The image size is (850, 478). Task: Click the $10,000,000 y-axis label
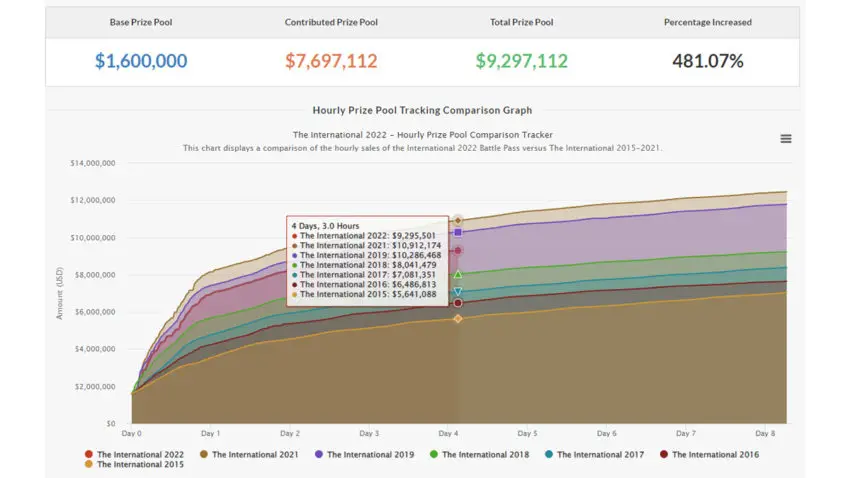pos(93,238)
